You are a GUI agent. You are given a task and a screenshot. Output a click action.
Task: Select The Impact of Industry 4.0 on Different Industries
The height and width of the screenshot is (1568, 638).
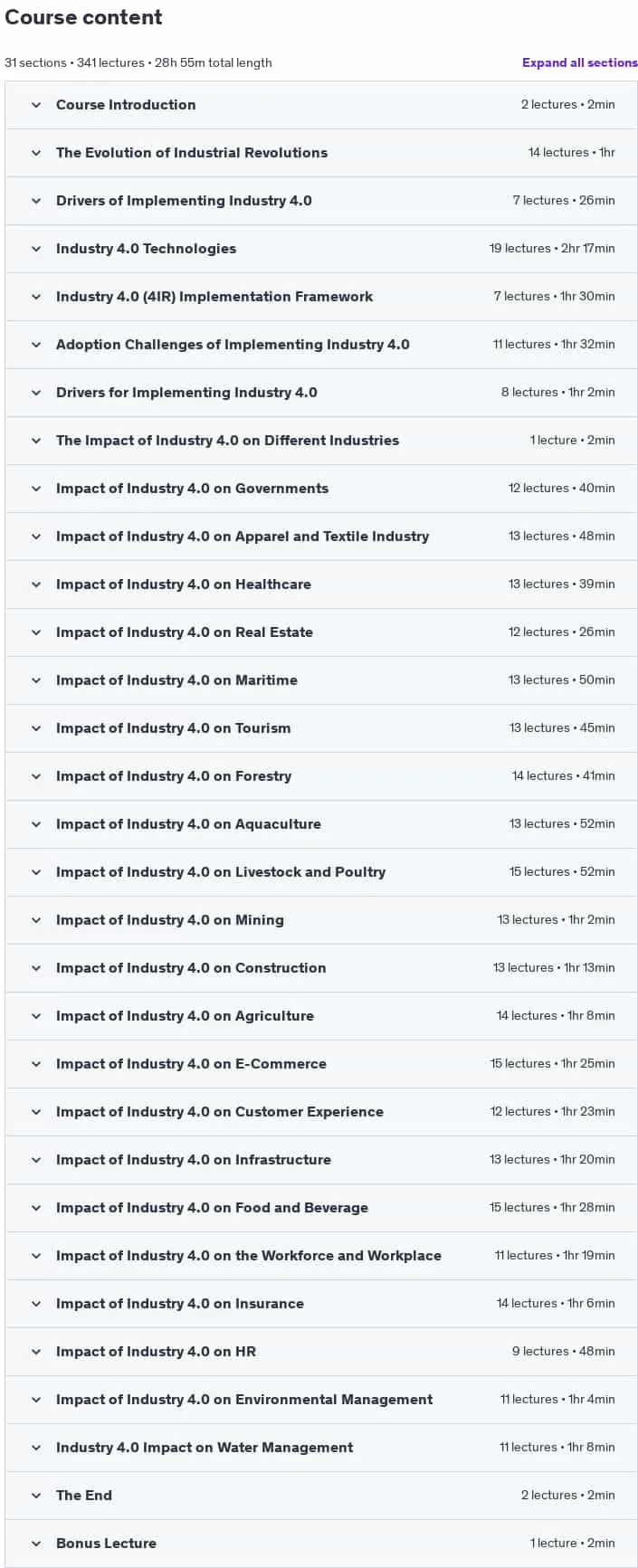[x=227, y=441]
